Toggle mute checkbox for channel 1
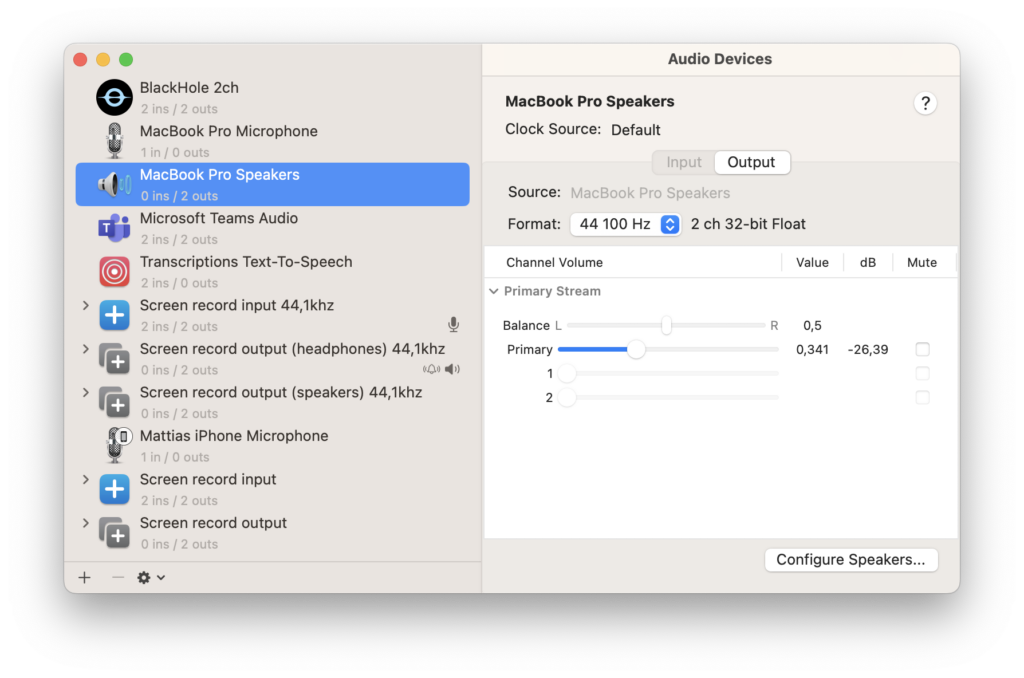Image resolution: width=1024 pixels, height=678 pixels. pos(922,373)
